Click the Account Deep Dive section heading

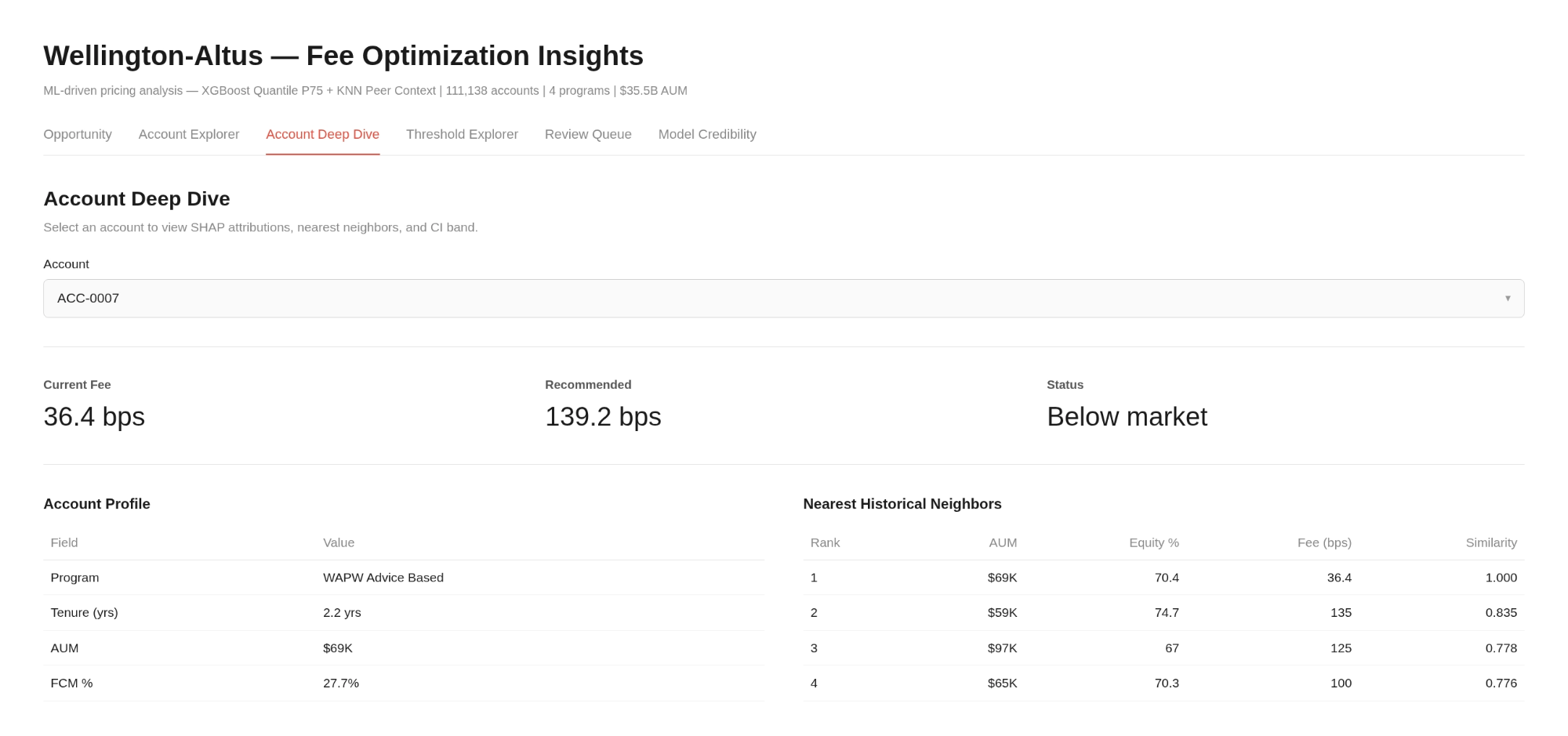pos(137,199)
